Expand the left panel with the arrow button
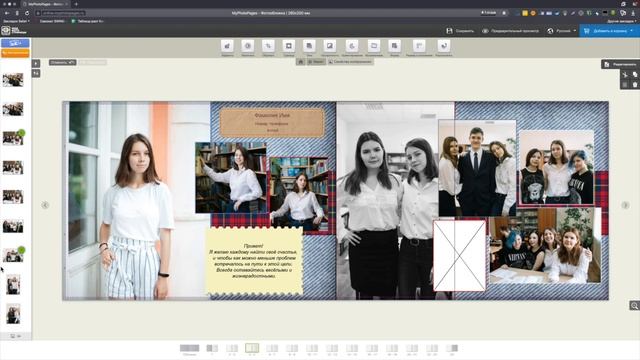Screen dimensions: 640x360 point(36,63)
